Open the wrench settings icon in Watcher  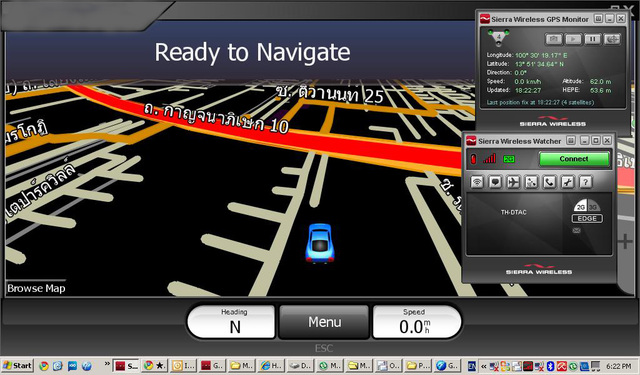(x=567, y=182)
